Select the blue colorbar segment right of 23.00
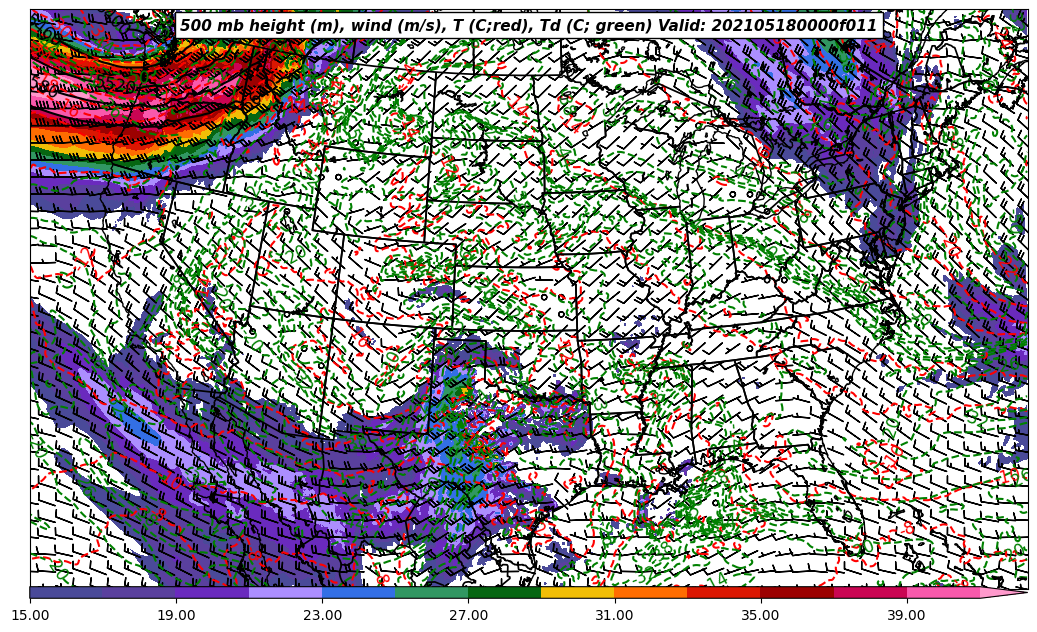Viewport: 1037px width, 632px height. click(x=358, y=592)
